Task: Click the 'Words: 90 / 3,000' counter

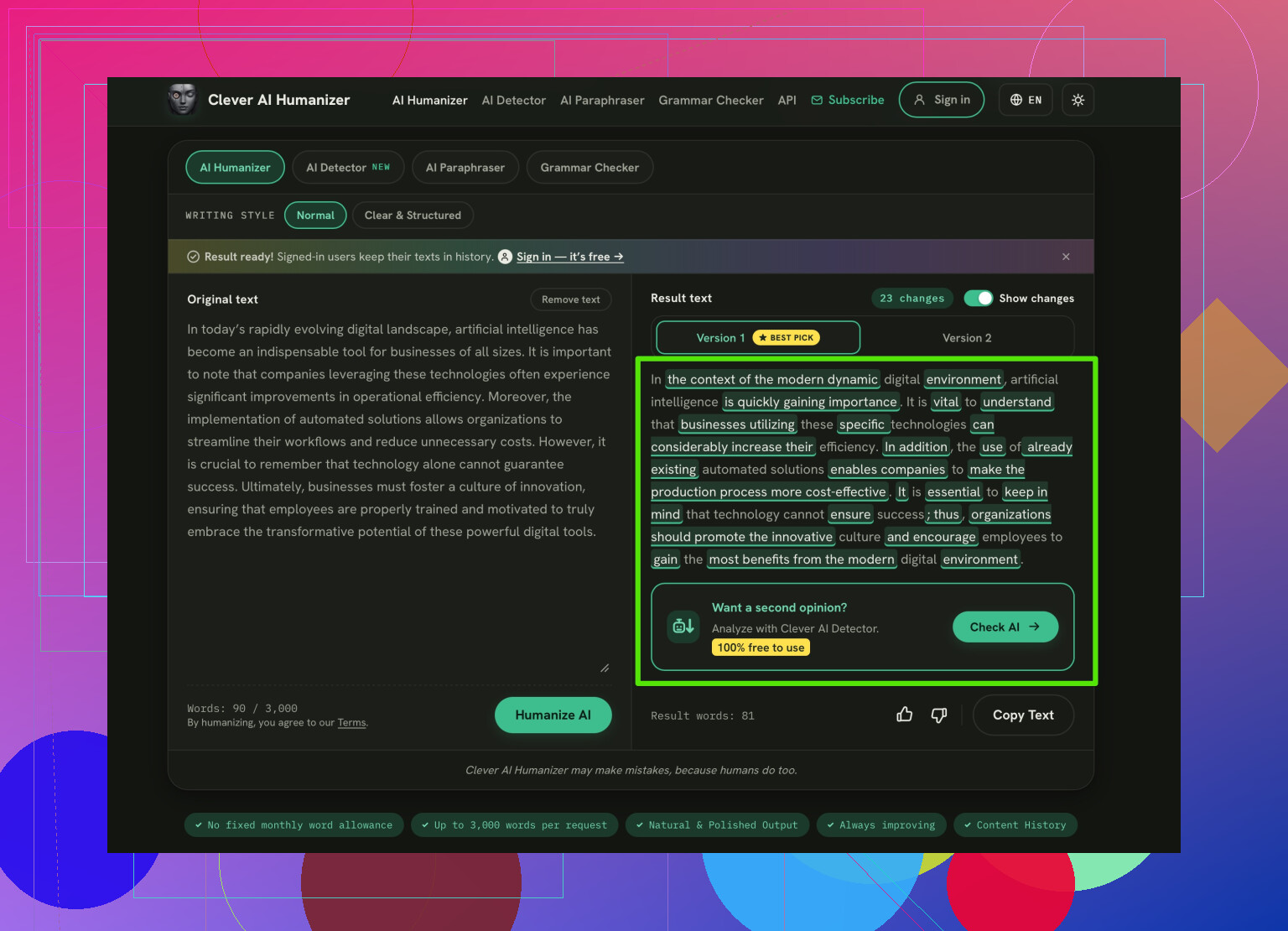Action: tap(242, 708)
